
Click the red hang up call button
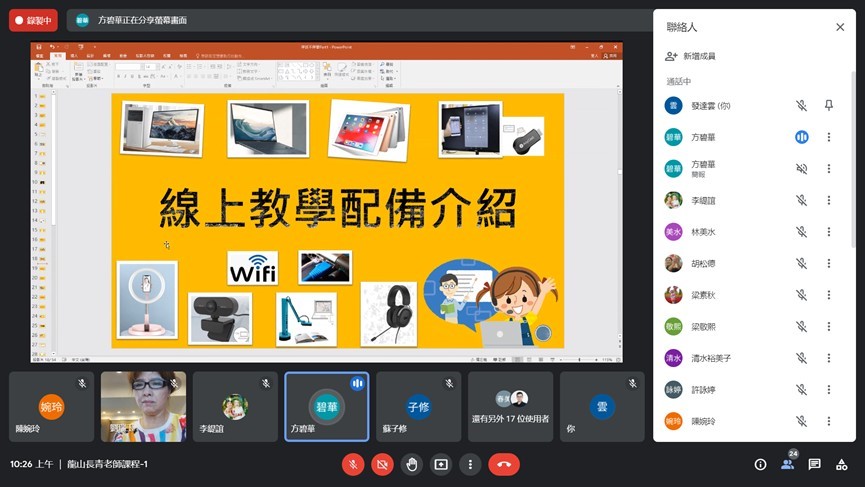tap(503, 464)
